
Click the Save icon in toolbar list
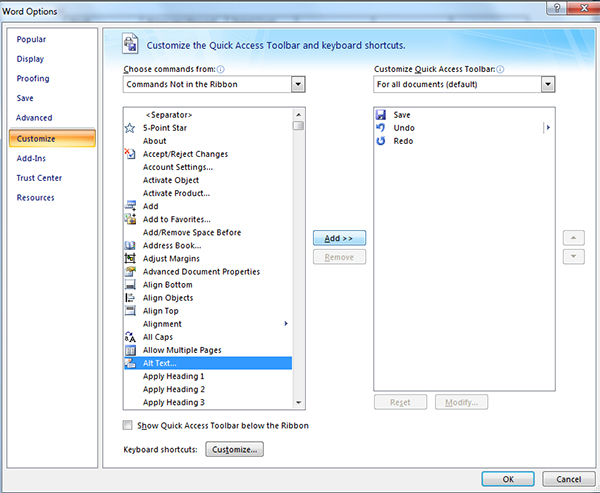pyautogui.click(x=380, y=115)
